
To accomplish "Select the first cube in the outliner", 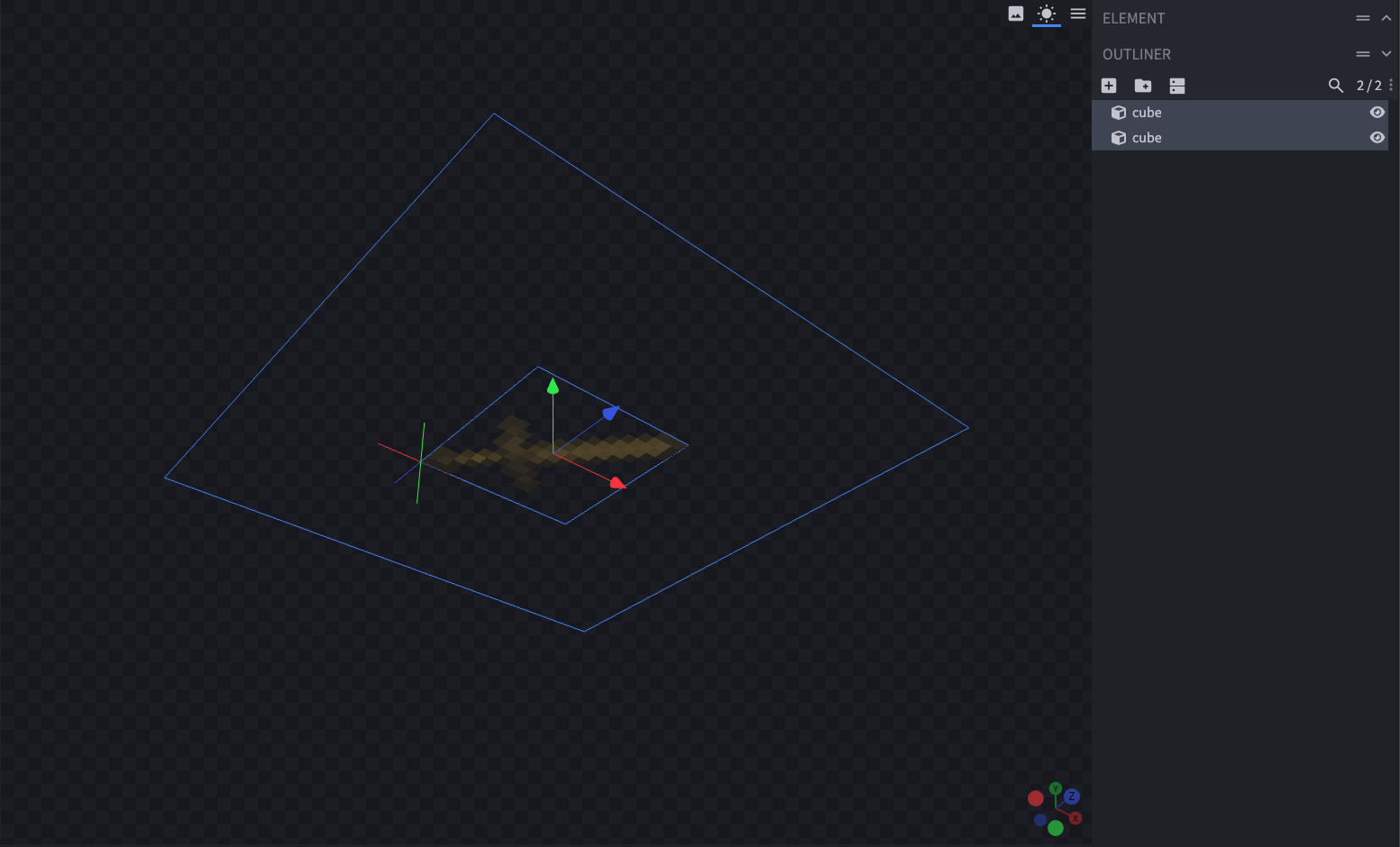I will (1240, 113).
